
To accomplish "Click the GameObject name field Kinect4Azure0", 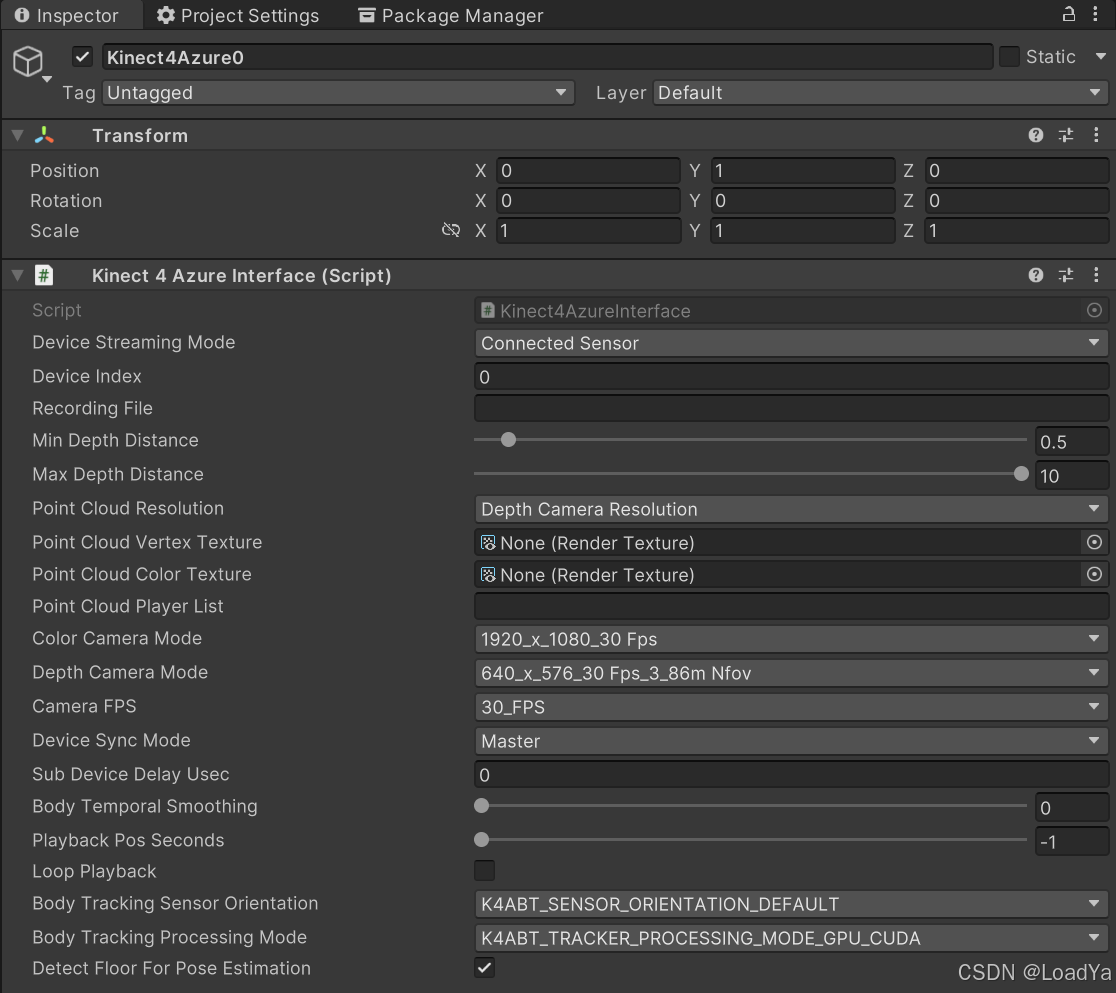I will point(547,57).
